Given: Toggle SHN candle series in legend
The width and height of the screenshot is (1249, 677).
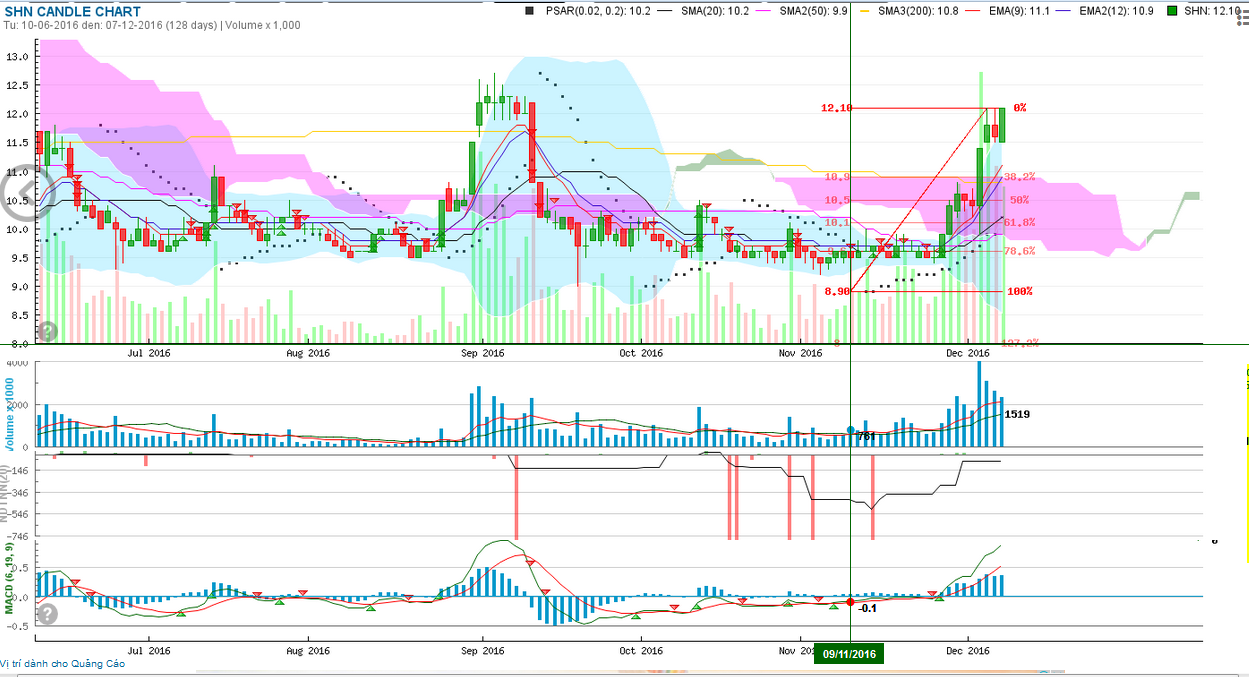Looking at the screenshot, I should (x=1214, y=11).
